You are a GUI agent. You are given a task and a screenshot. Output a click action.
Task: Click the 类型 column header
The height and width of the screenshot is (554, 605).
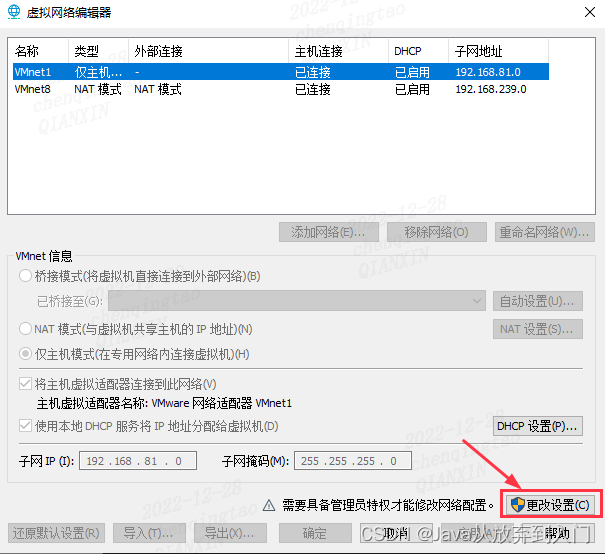click(x=98, y=51)
